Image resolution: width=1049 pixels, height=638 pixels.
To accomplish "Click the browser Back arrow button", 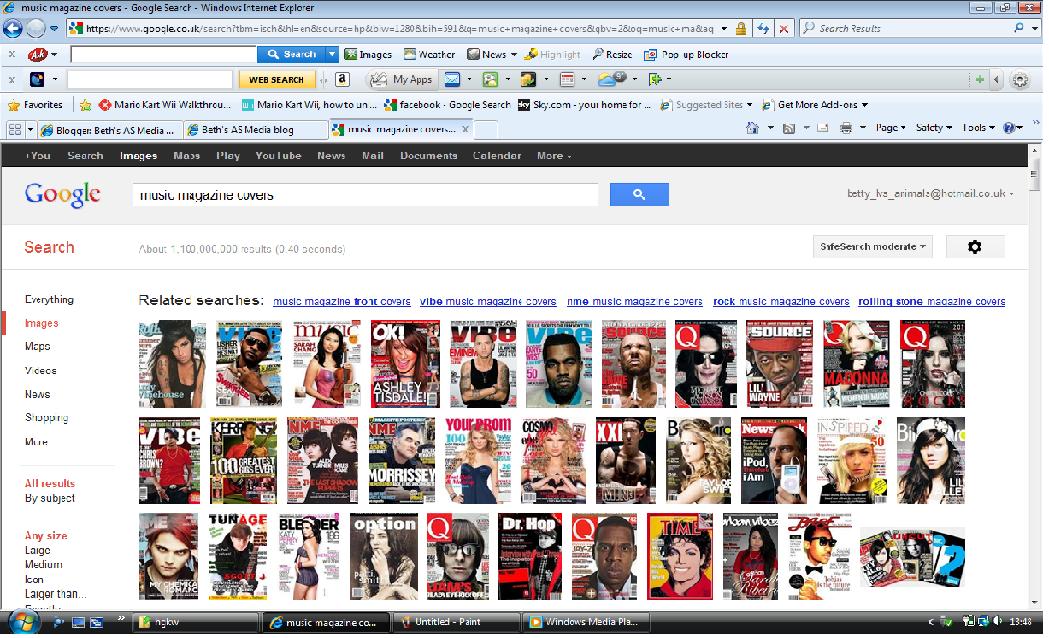I will [13, 28].
